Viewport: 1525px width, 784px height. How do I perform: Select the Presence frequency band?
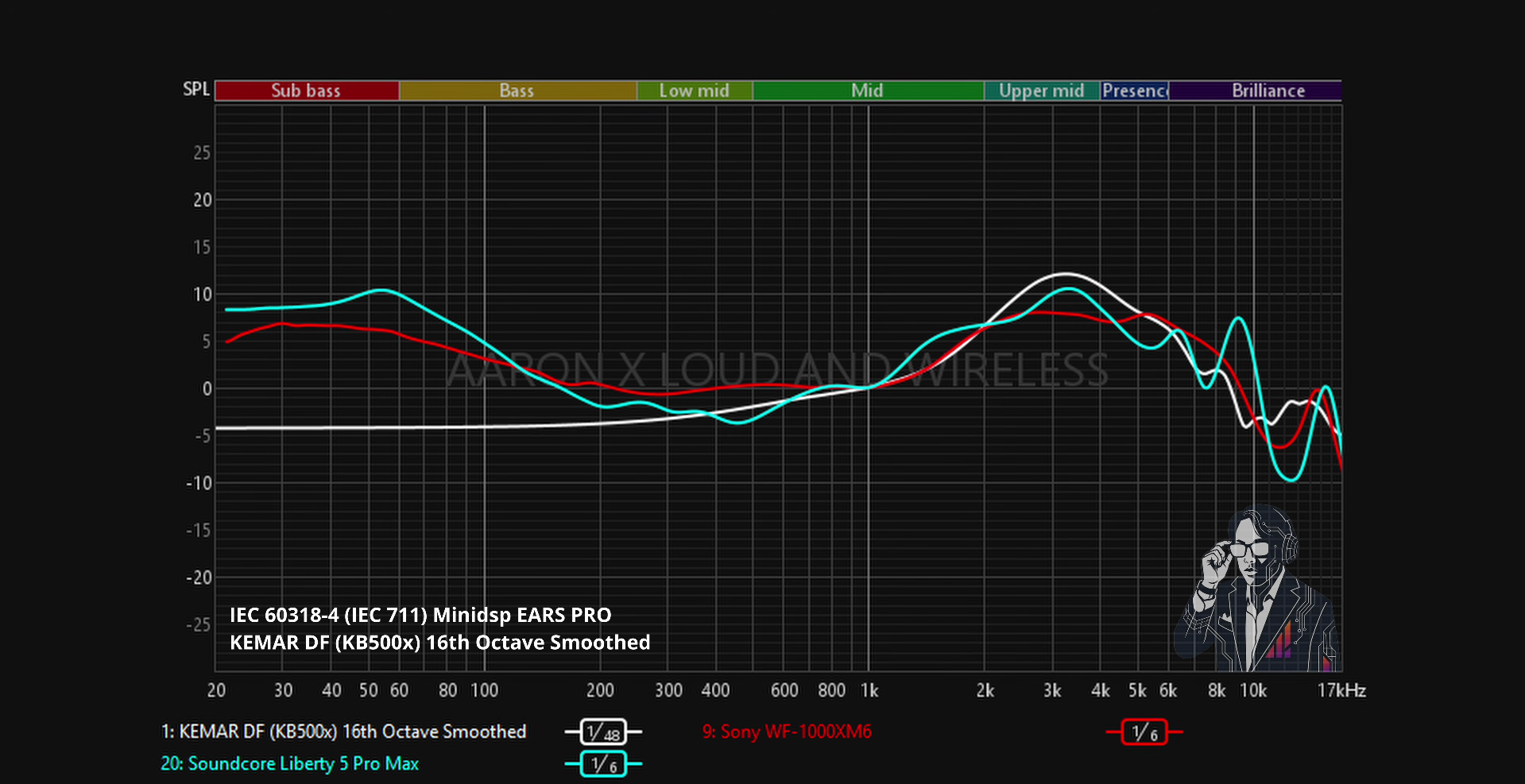pyautogui.click(x=1134, y=91)
